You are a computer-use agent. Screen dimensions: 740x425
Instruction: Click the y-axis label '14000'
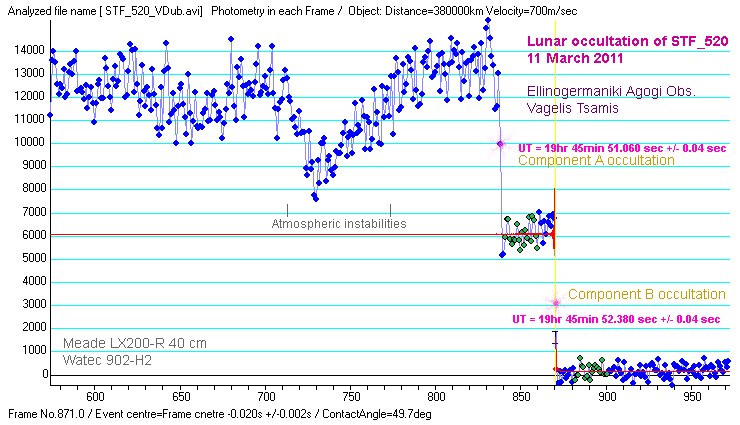(29, 50)
